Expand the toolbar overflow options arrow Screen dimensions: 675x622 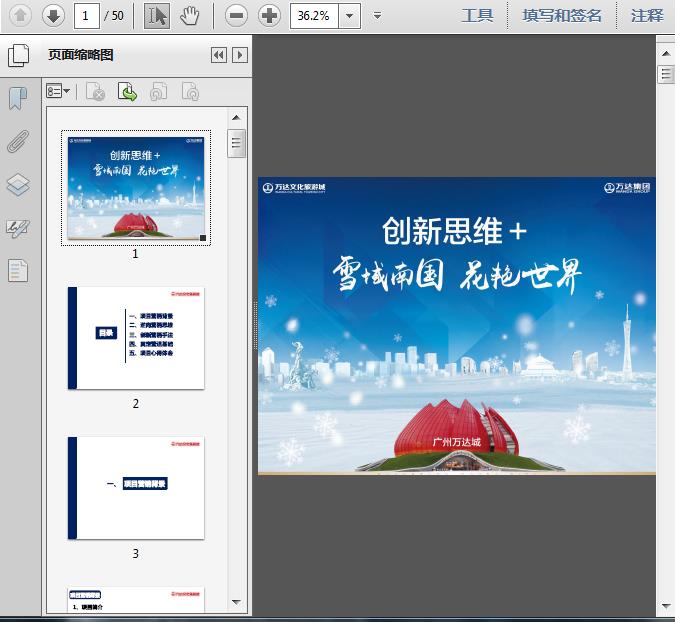[377, 15]
